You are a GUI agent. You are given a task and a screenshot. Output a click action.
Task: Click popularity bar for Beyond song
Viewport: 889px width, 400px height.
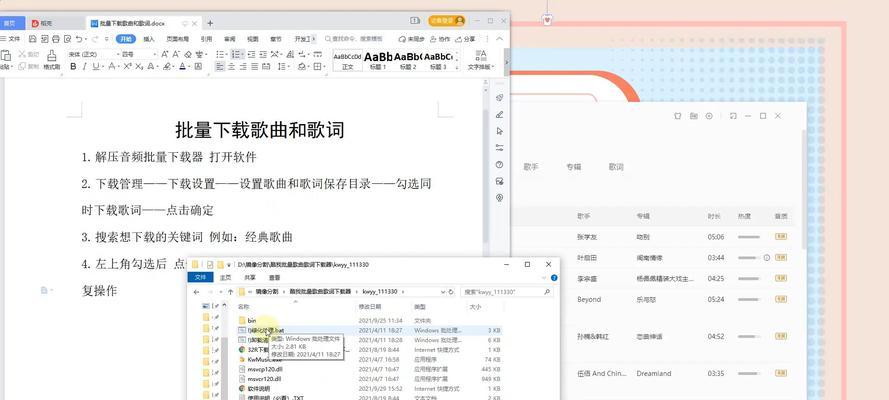(749, 299)
